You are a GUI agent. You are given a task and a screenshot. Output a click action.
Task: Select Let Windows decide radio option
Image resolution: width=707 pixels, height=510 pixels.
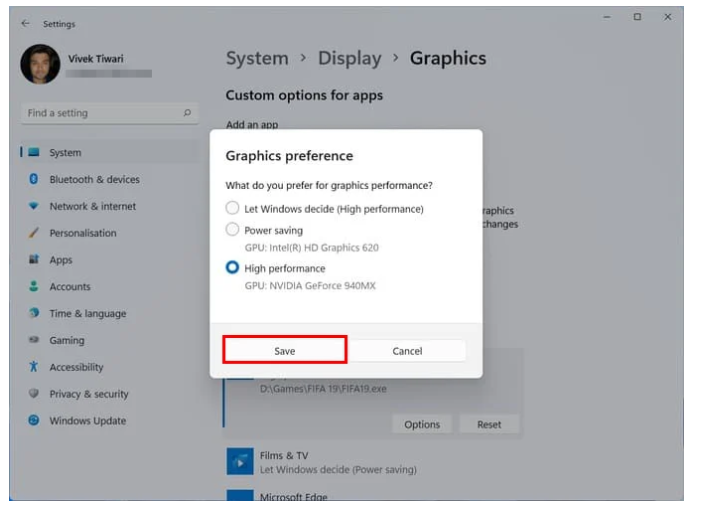[232, 209]
